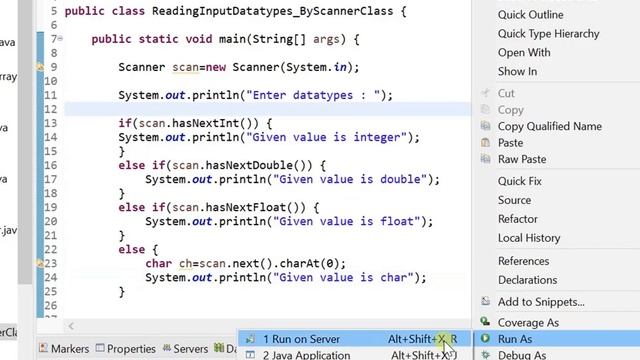This screenshot has width=640, height=360.
Task: Click the horizontal scrollbar left arrow
Action: (71, 326)
